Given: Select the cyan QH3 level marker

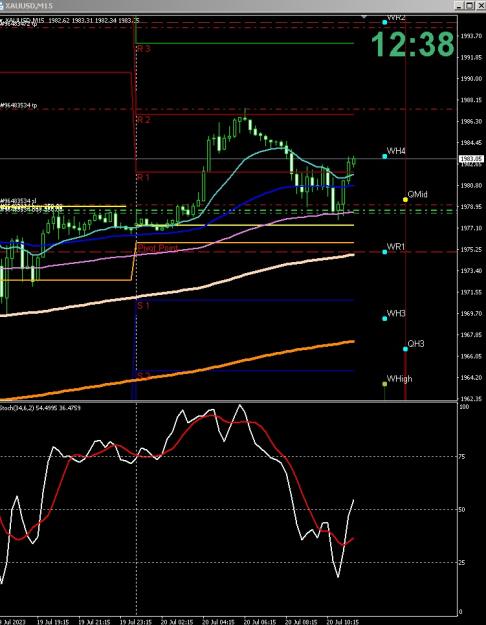Looking at the screenshot, I should (405, 349).
